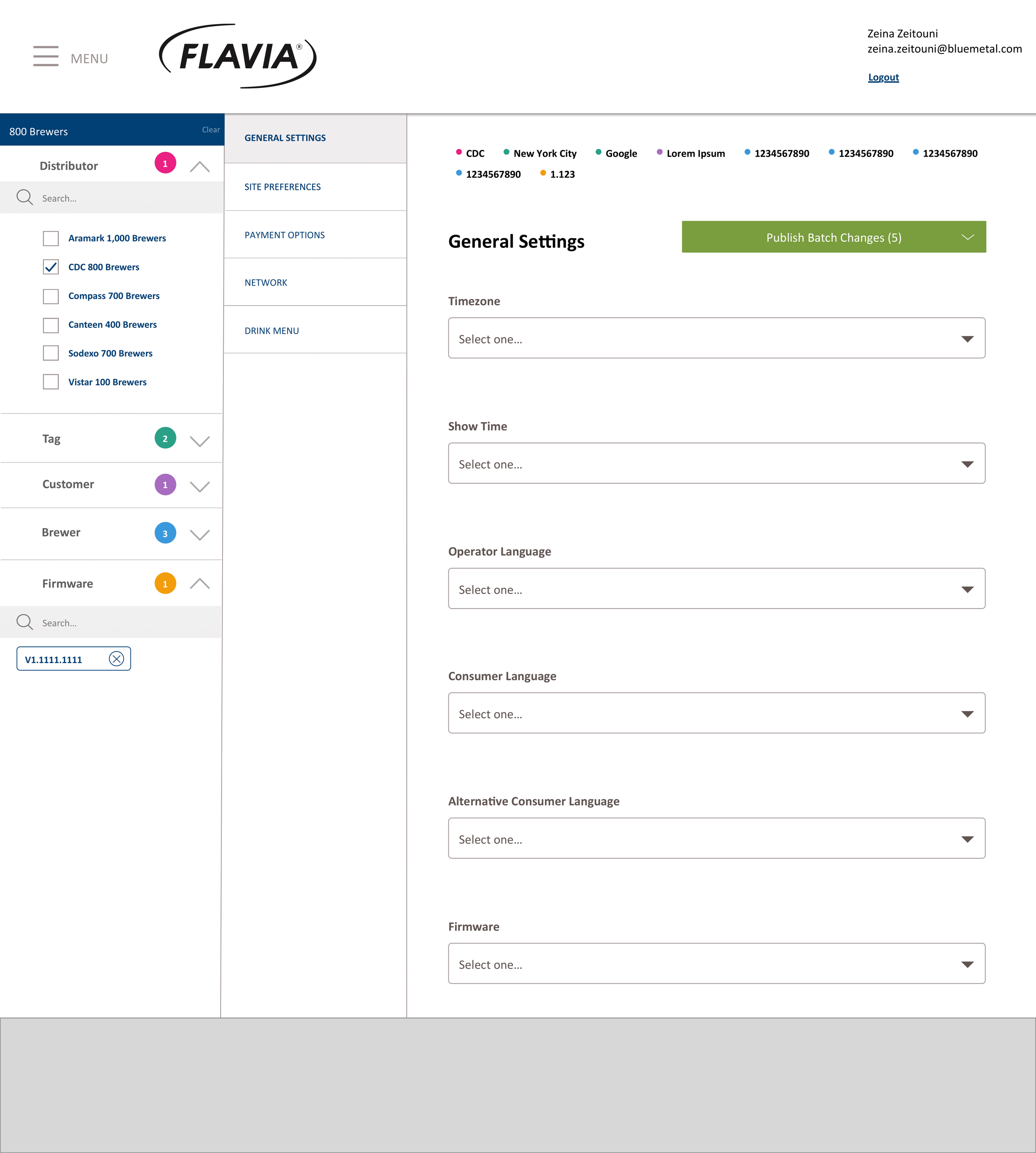Image resolution: width=1036 pixels, height=1153 pixels.
Task: Open the hamburger menu icon
Action: (46, 56)
